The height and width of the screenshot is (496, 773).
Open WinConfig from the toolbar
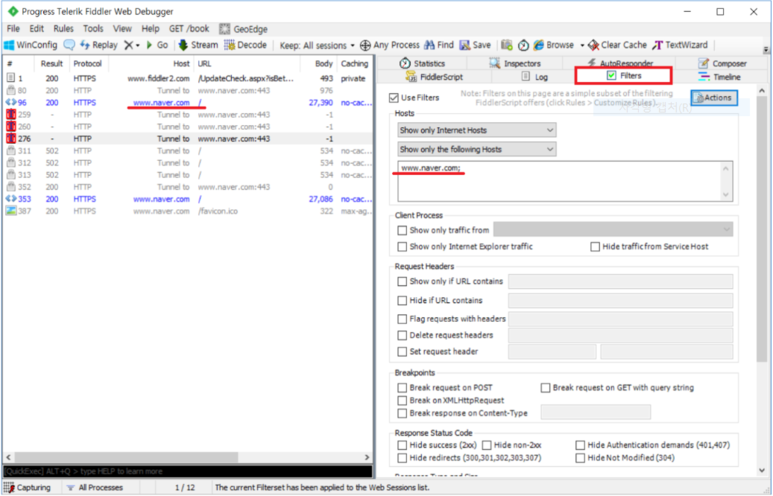(x=31, y=45)
